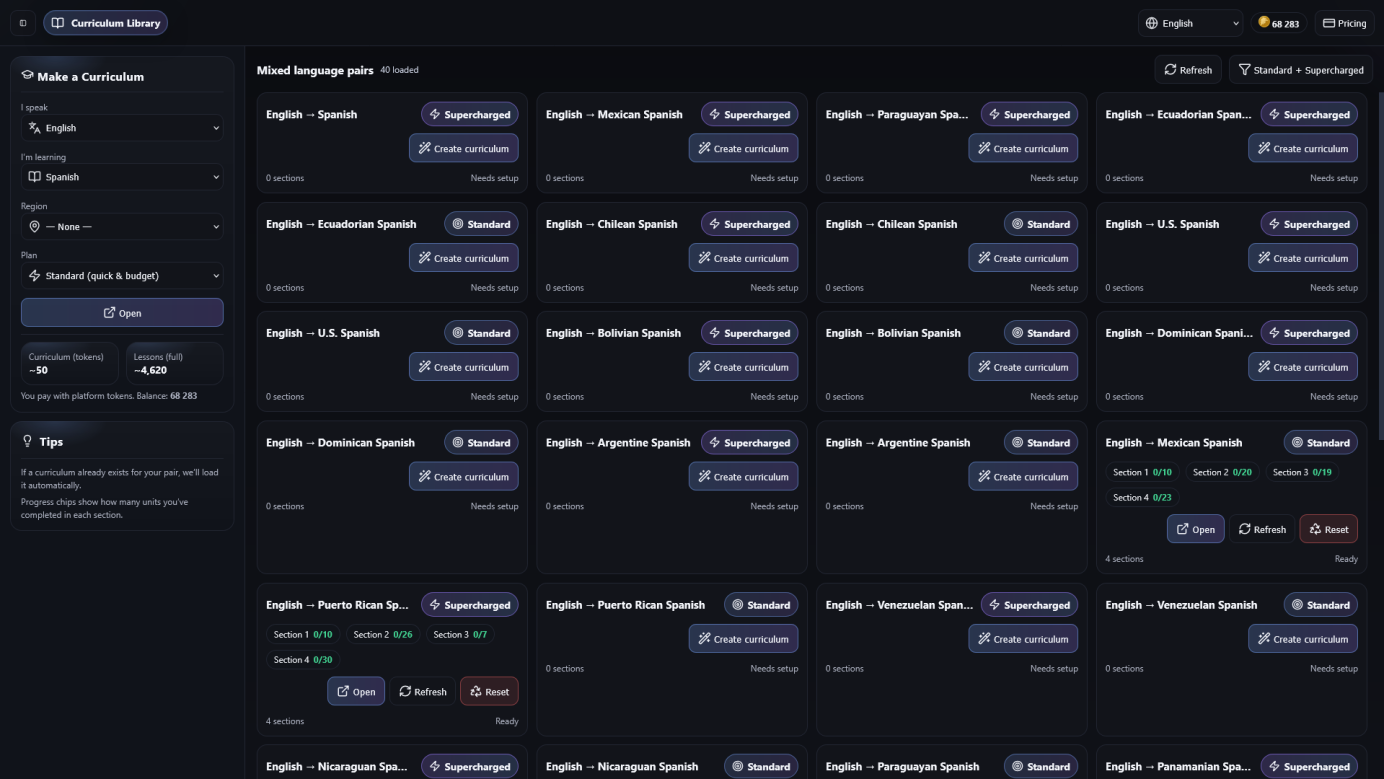This screenshot has width=1384, height=779.
Task: Open the Plan dropdown showing Standard (quick & budget)
Action: point(122,276)
